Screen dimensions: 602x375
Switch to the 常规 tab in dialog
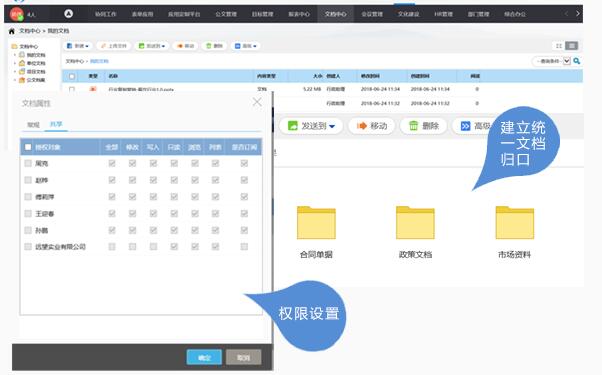click(x=33, y=125)
